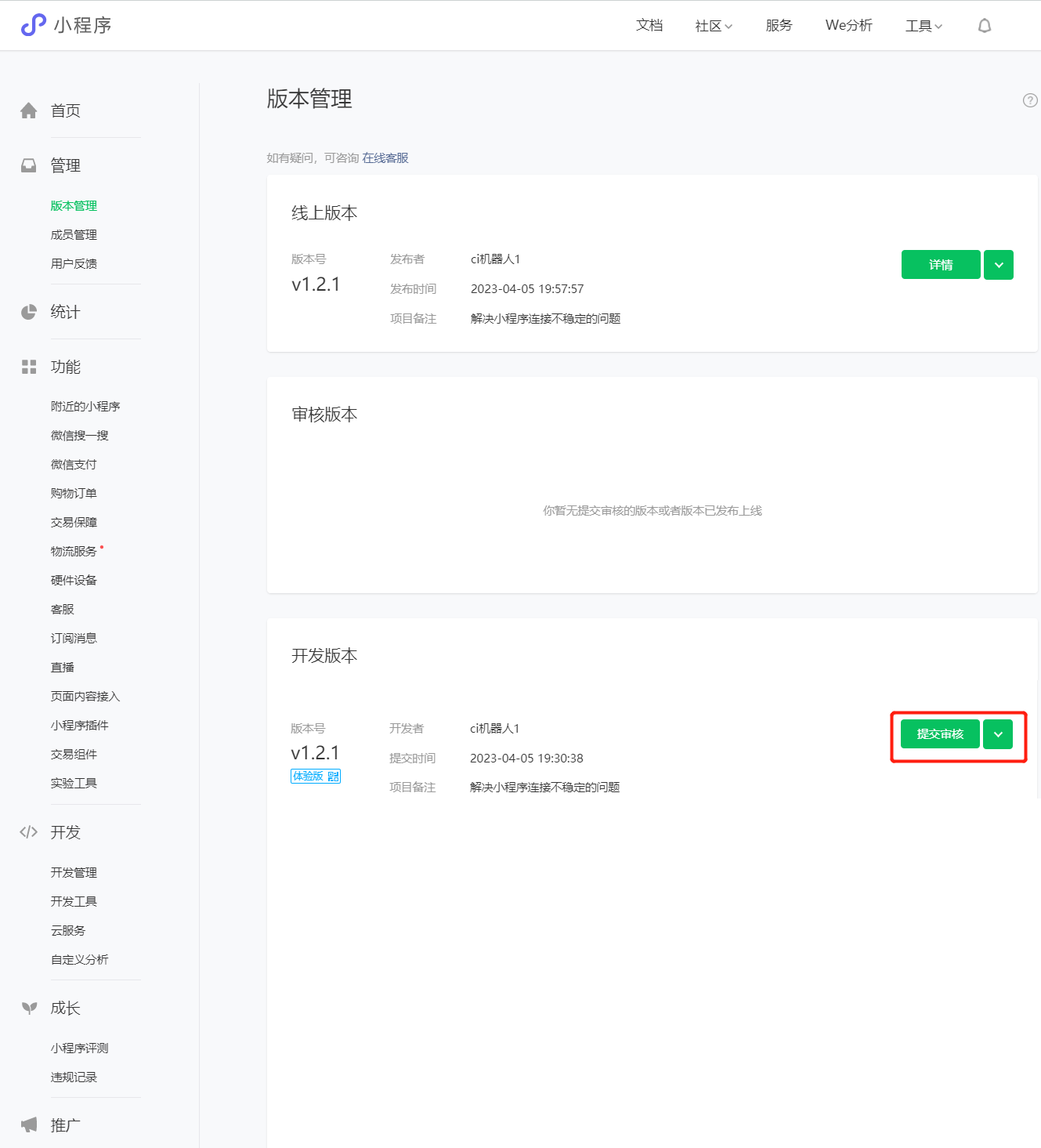Select 统计 in sidebar
The image size is (1041, 1148).
pyautogui.click(x=66, y=312)
